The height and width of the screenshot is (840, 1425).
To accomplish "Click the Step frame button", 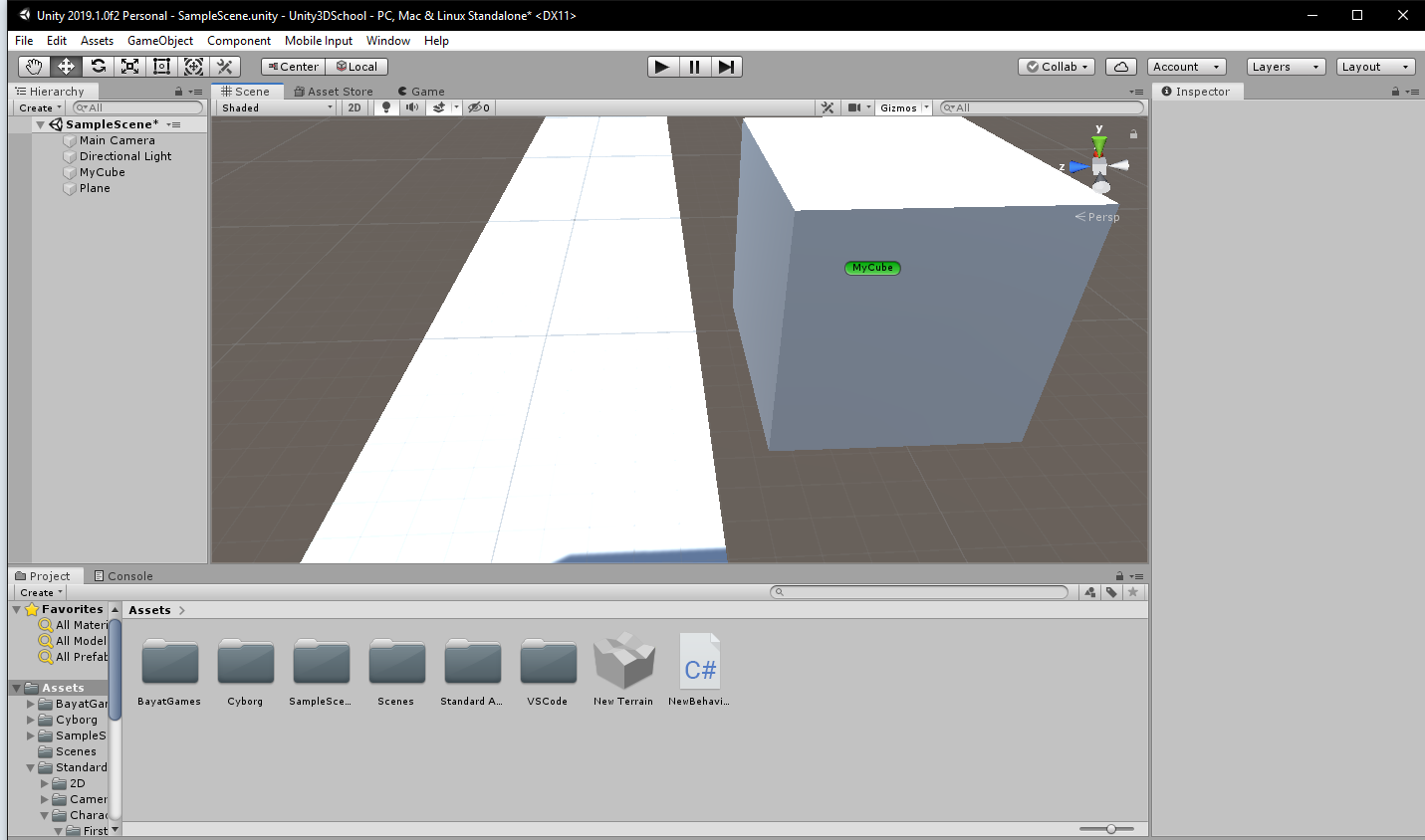I will tap(726, 67).
